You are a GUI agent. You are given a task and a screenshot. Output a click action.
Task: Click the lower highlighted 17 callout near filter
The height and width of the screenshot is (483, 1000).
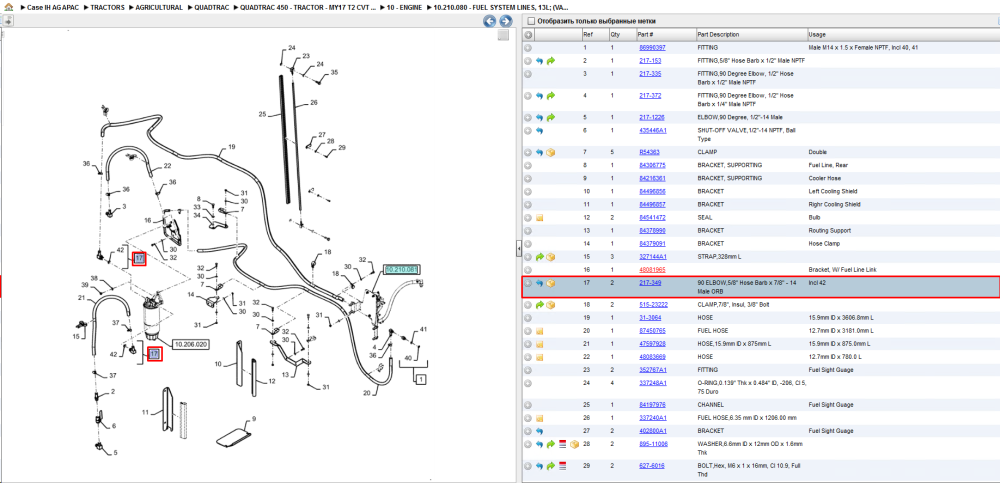[154, 353]
